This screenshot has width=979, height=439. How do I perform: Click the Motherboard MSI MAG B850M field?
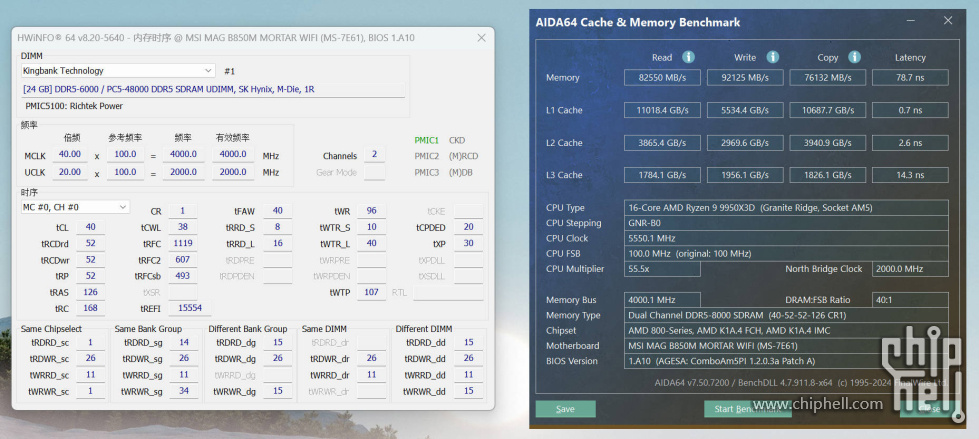(786, 346)
